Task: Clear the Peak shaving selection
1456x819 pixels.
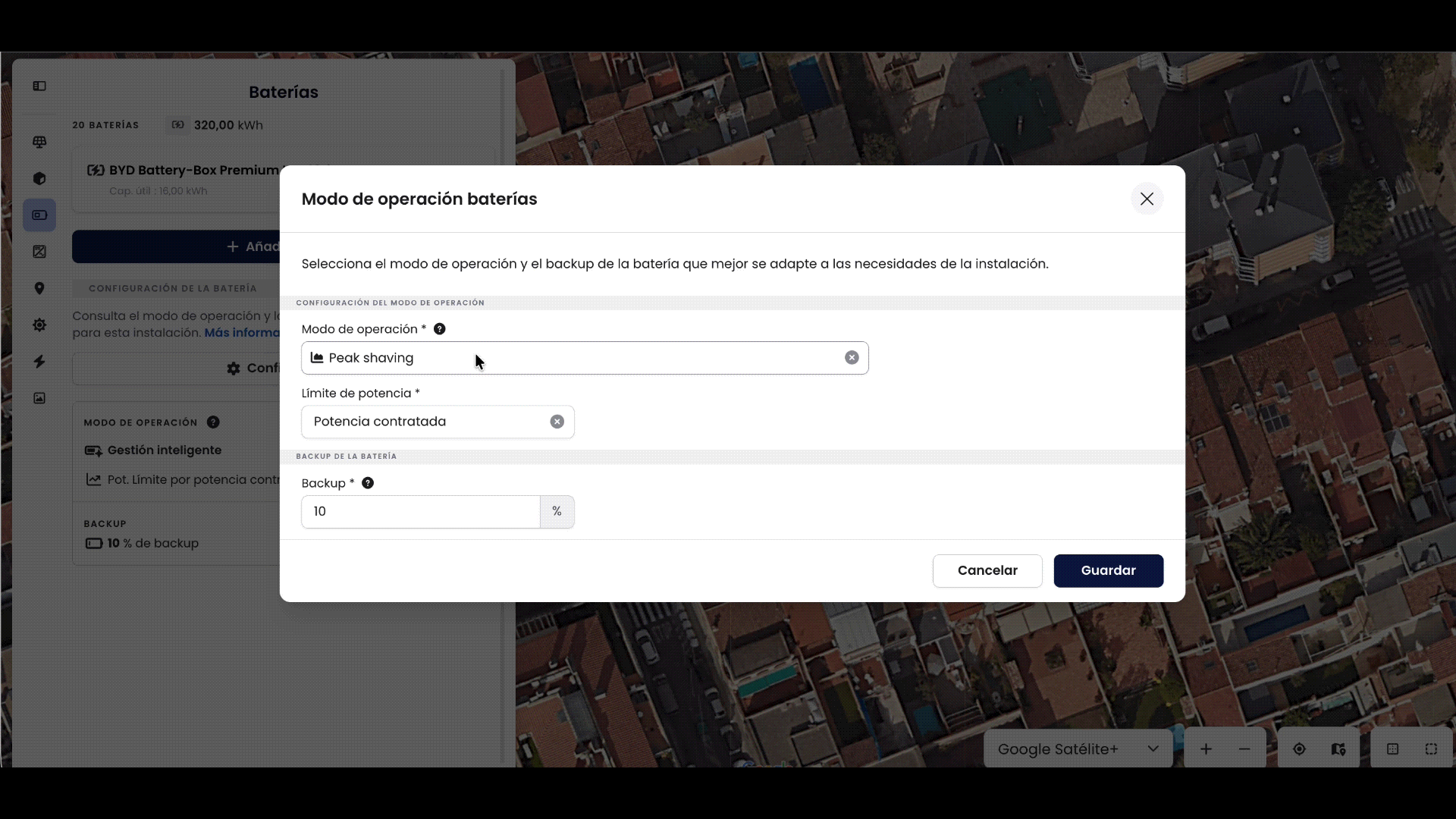Action: pos(852,358)
